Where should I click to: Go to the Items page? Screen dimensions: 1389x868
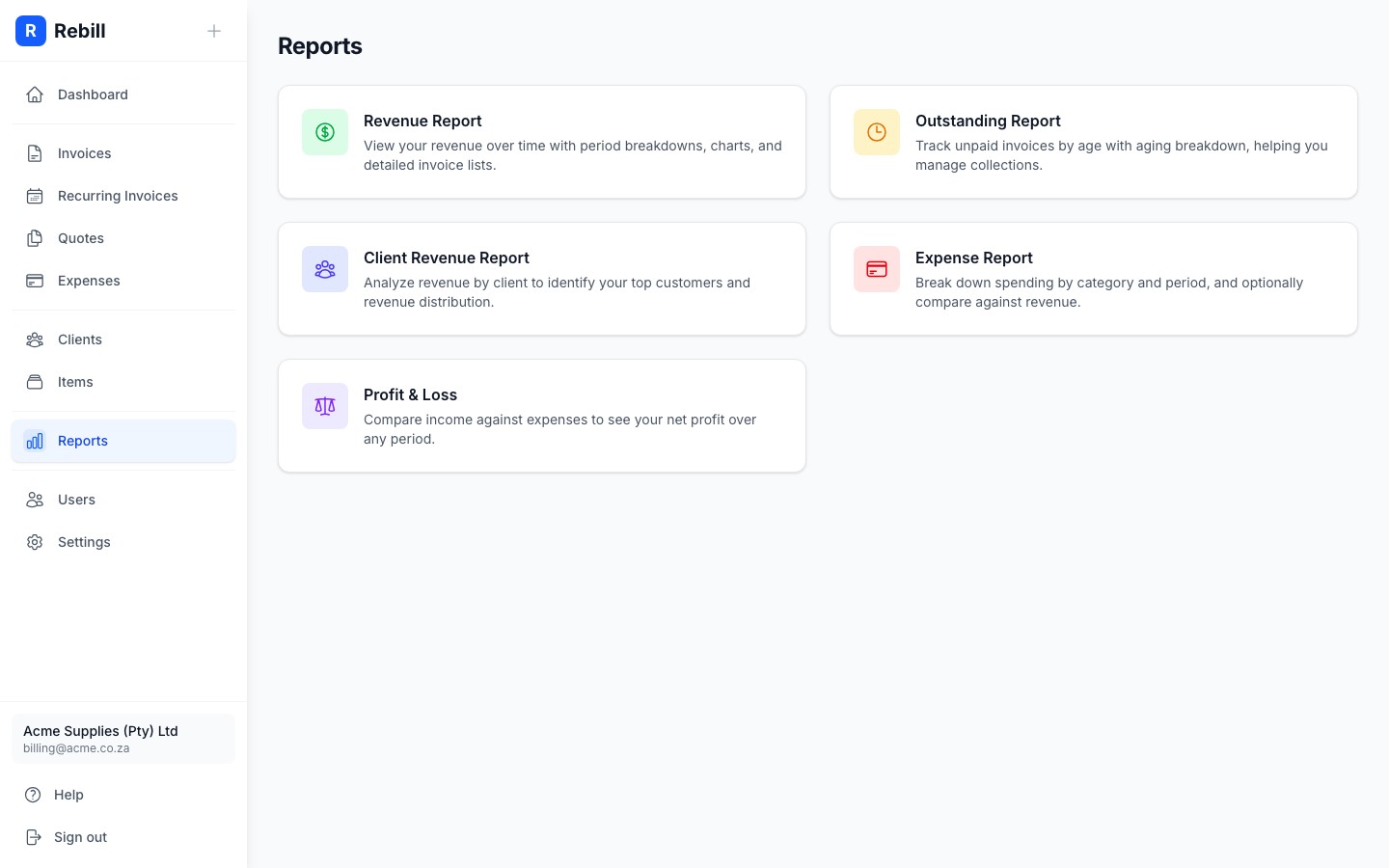(75, 382)
